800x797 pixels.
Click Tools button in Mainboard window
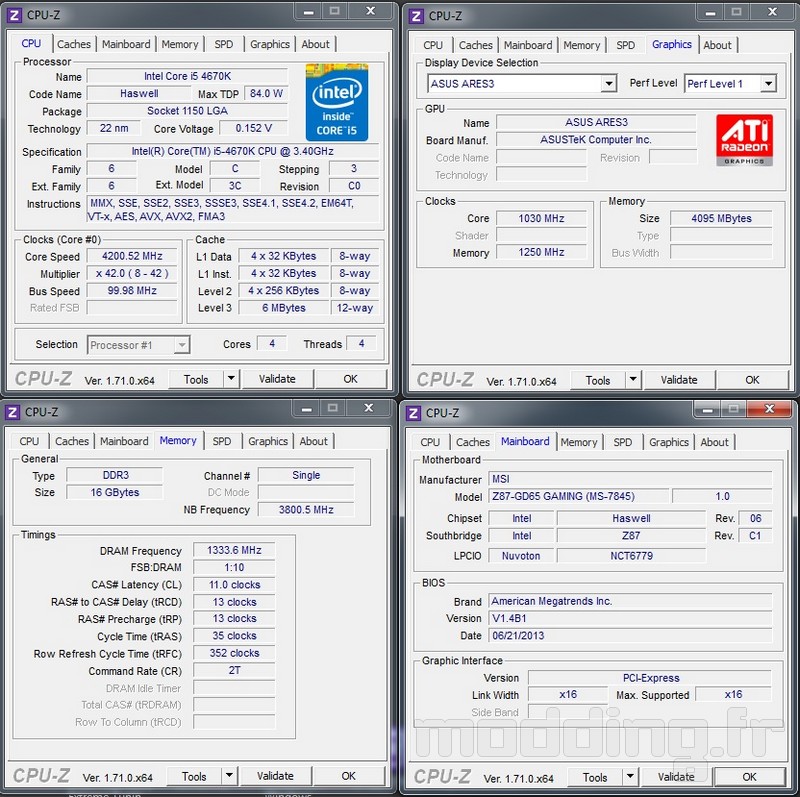(595, 777)
